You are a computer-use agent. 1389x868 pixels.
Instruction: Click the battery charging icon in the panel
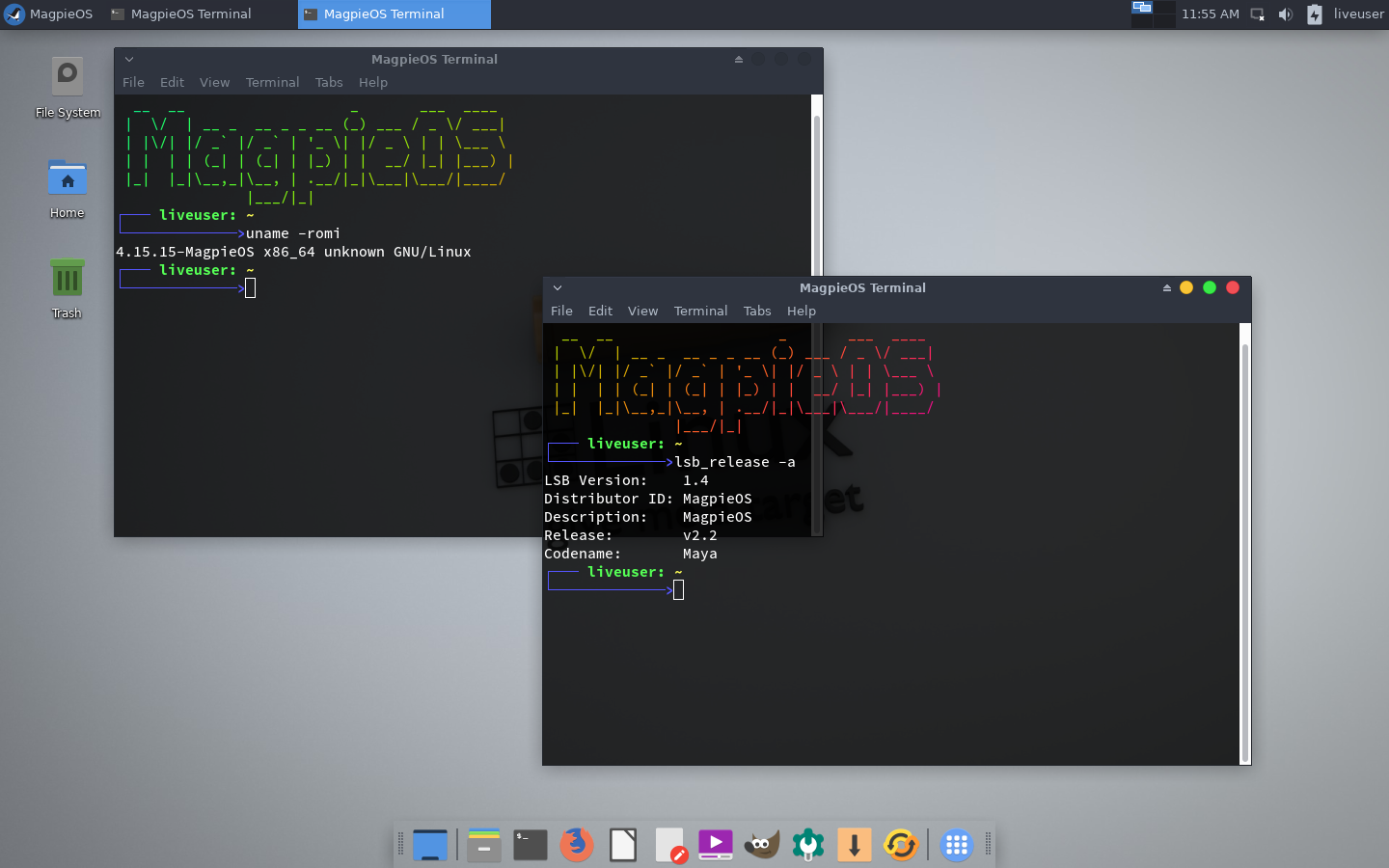pos(1314,14)
